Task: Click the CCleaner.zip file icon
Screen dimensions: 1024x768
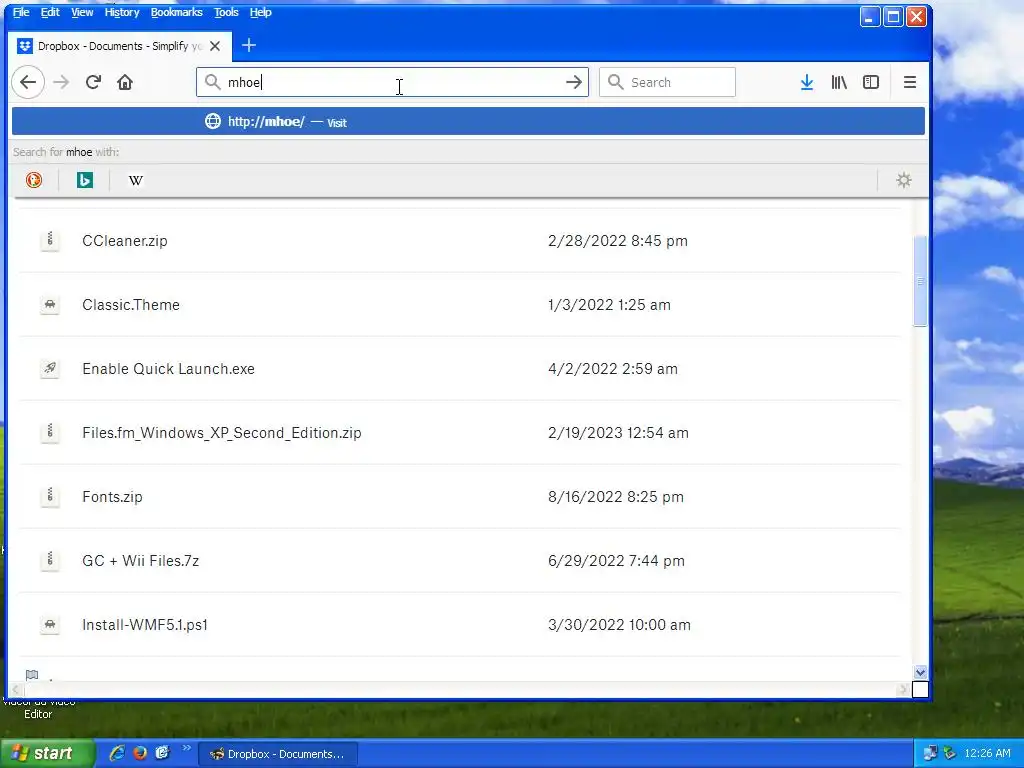Action: pyautogui.click(x=50, y=240)
